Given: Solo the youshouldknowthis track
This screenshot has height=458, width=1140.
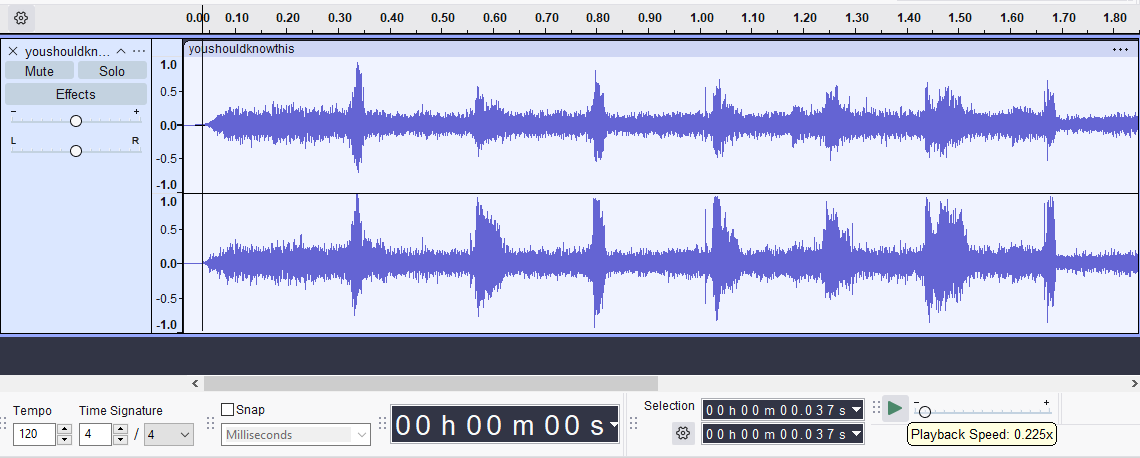Looking at the screenshot, I should (112, 71).
